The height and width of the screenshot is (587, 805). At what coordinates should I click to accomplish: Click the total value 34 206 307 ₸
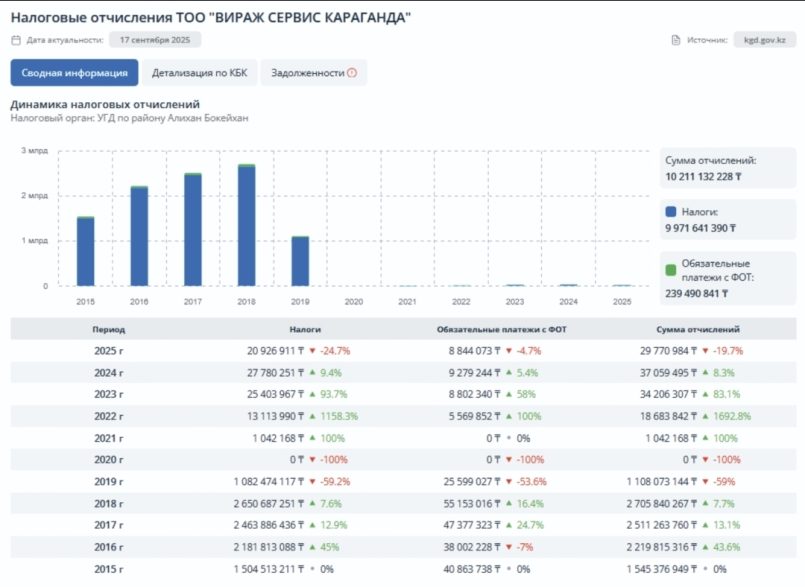668,394
